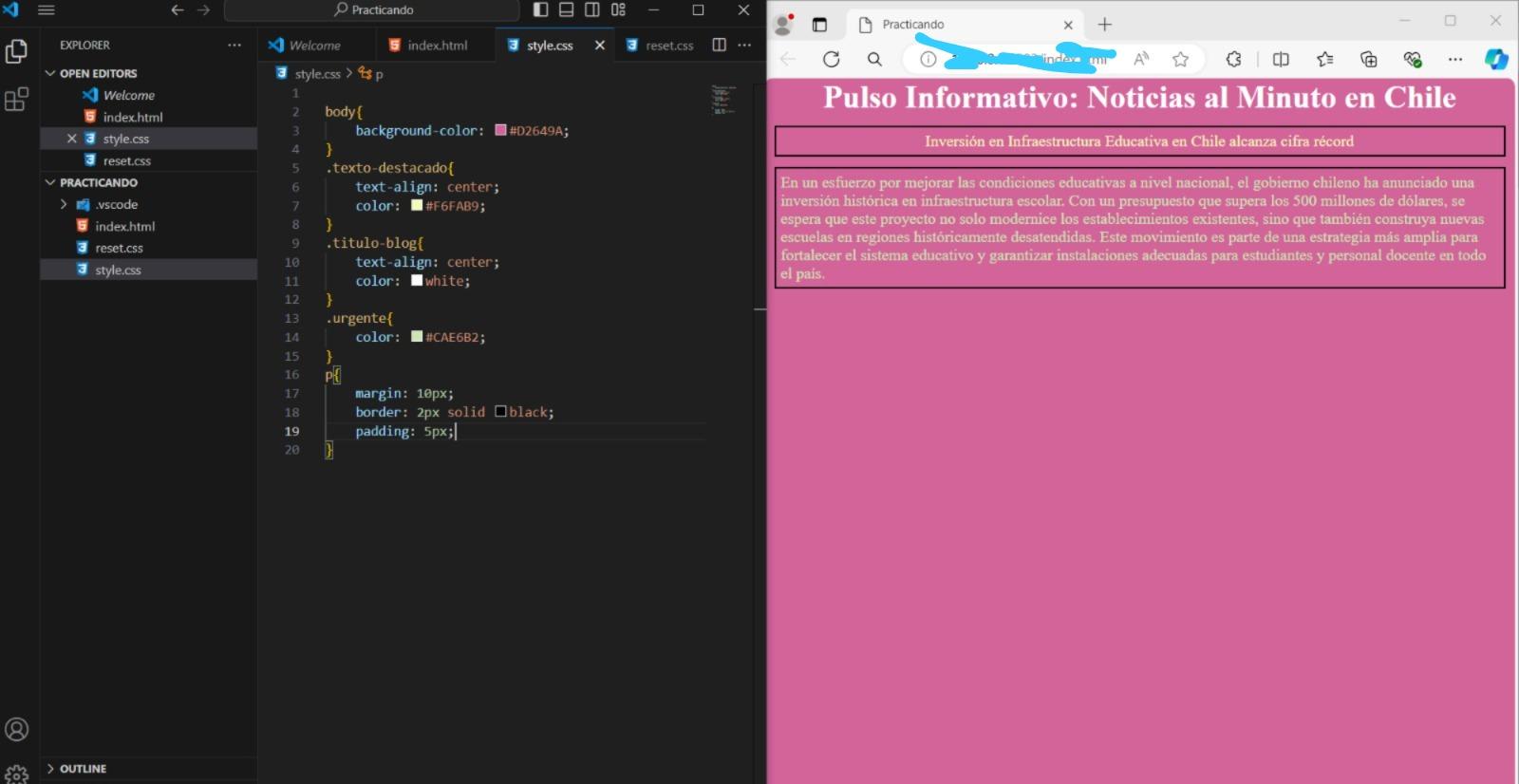Screen dimensions: 1519x784
Task: Add this page to favorites star
Action: click(1180, 59)
